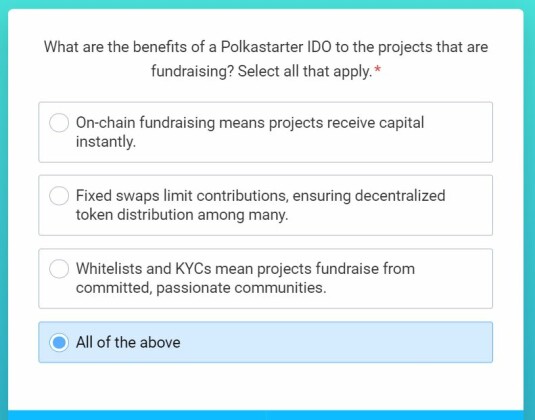Select radio circle beside "Fixed swaps limit contributions"
The width and height of the screenshot is (535, 420).
click(x=59, y=195)
